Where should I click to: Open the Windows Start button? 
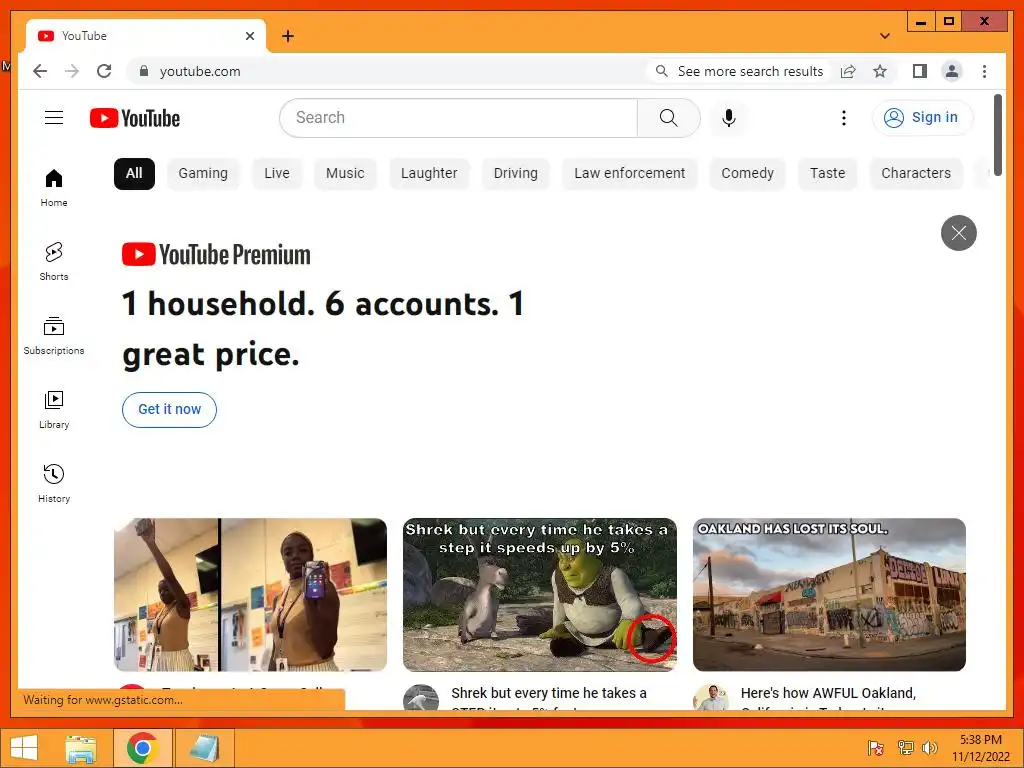[24, 748]
